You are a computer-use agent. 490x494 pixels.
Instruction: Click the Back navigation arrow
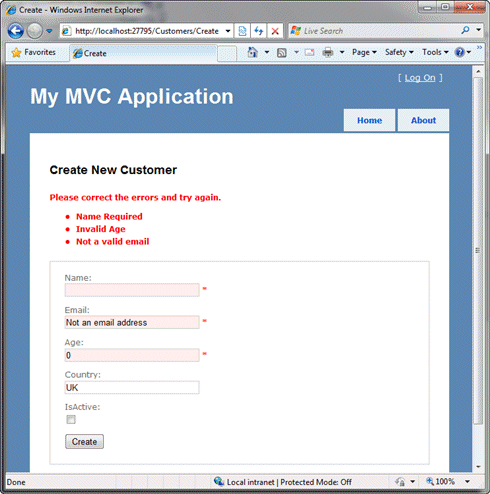coord(16,31)
